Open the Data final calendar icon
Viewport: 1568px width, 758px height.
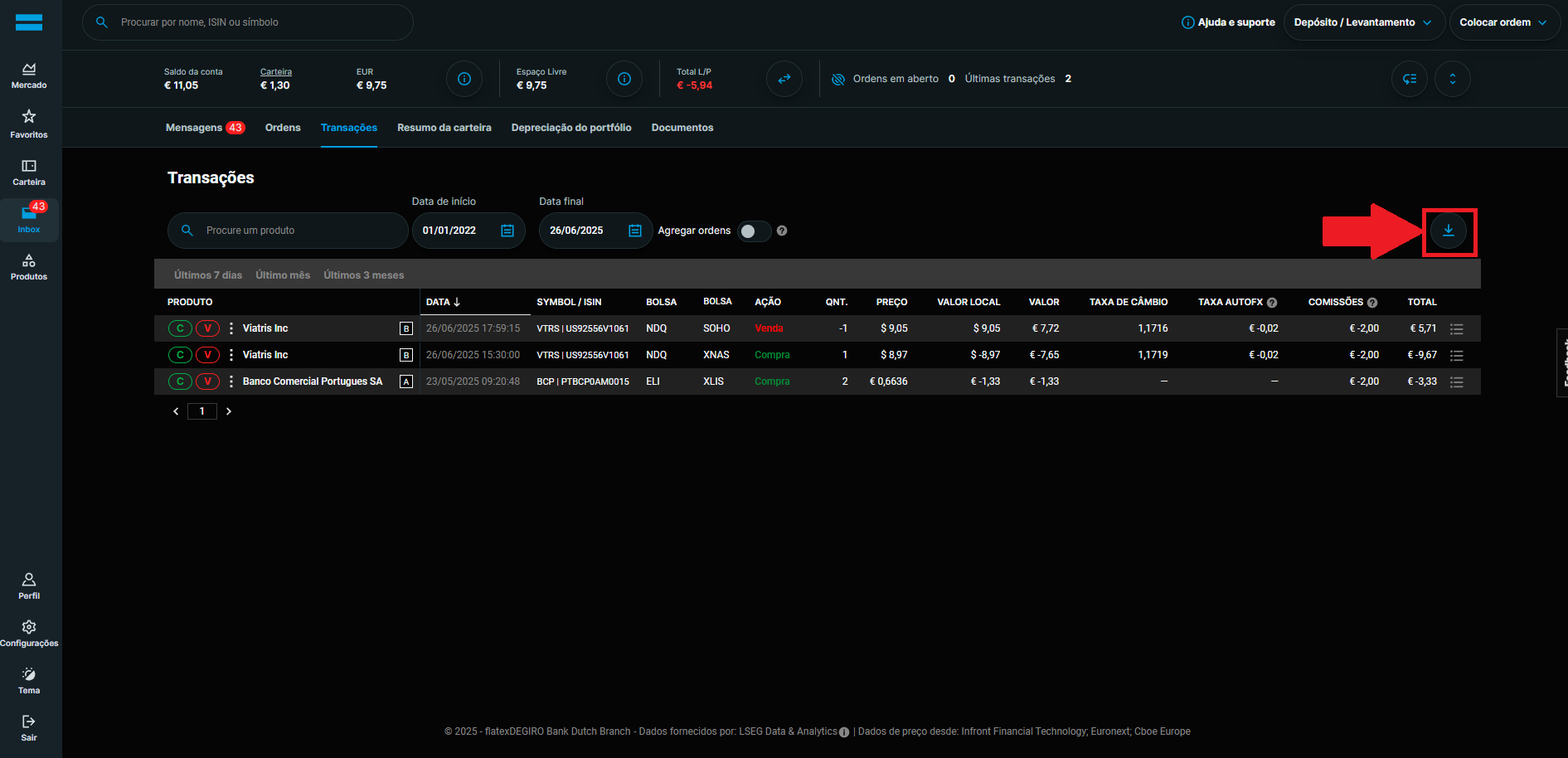(635, 231)
